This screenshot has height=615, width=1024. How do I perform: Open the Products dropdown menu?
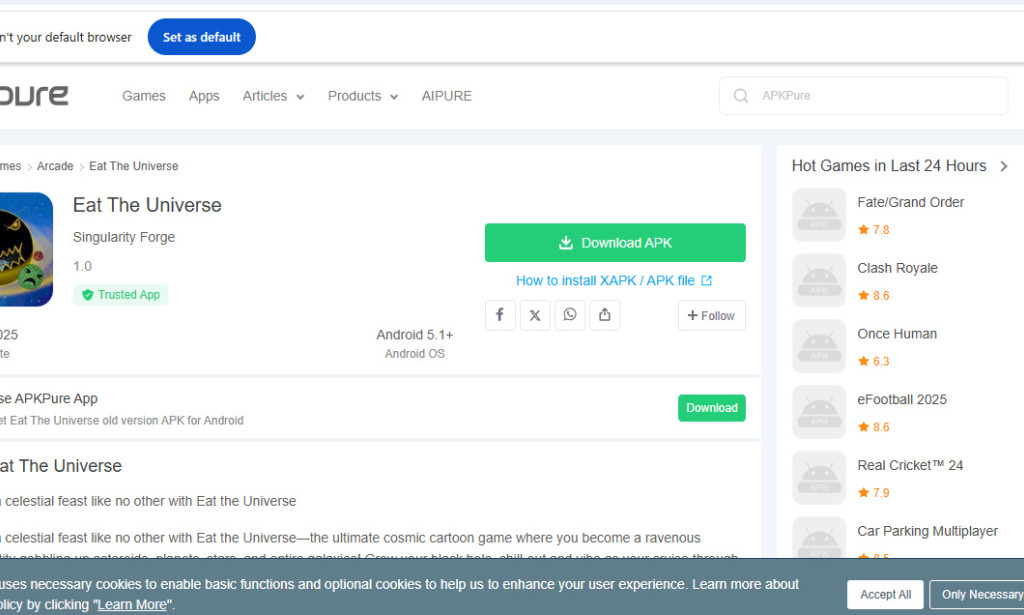362,95
